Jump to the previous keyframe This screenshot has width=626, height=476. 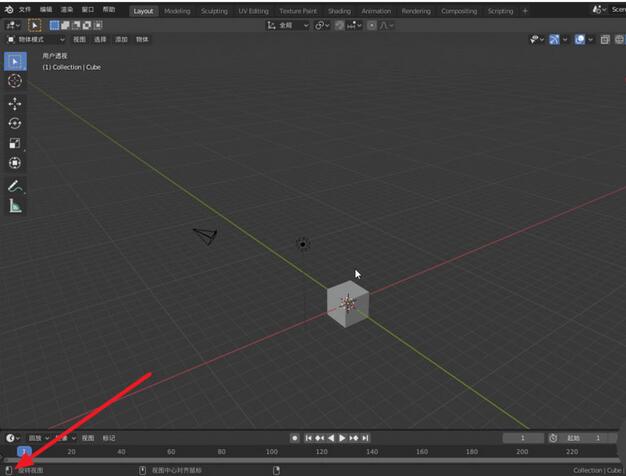pos(319,438)
